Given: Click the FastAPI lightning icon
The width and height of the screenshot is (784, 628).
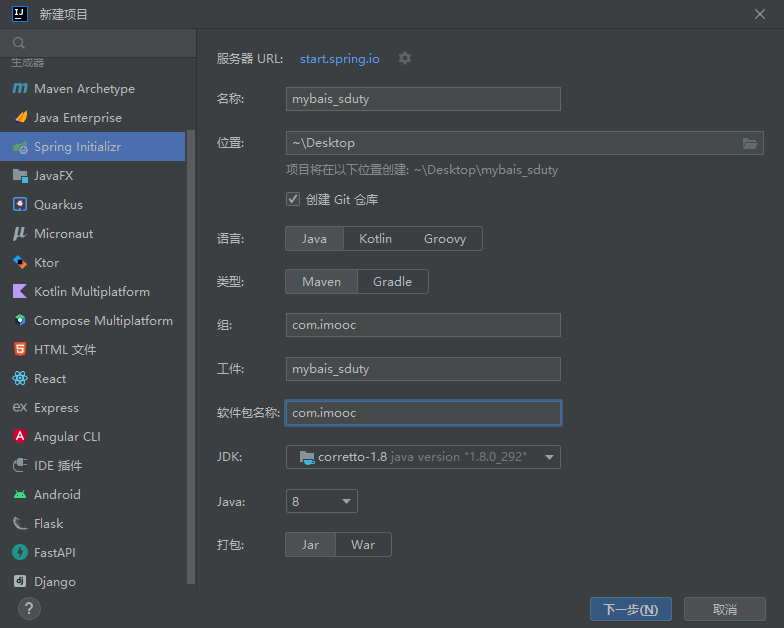Looking at the screenshot, I should click(20, 552).
